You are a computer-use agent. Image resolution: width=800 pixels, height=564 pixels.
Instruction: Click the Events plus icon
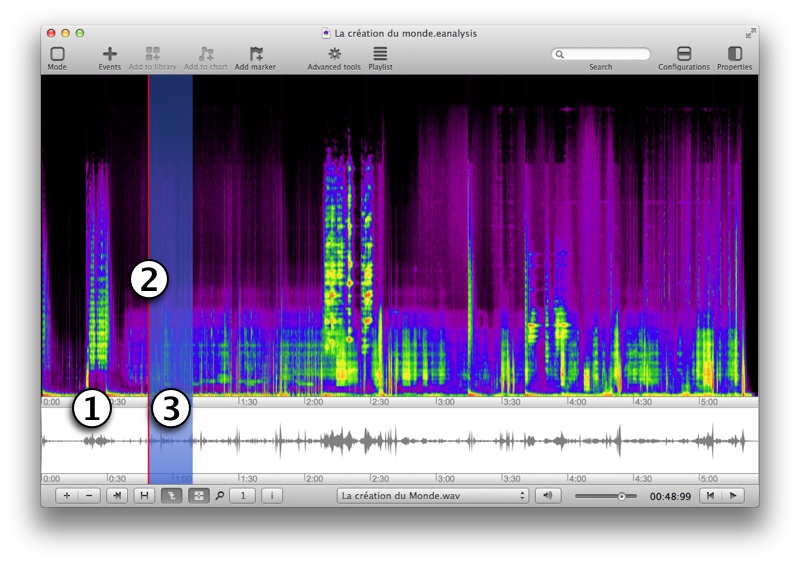point(109,54)
